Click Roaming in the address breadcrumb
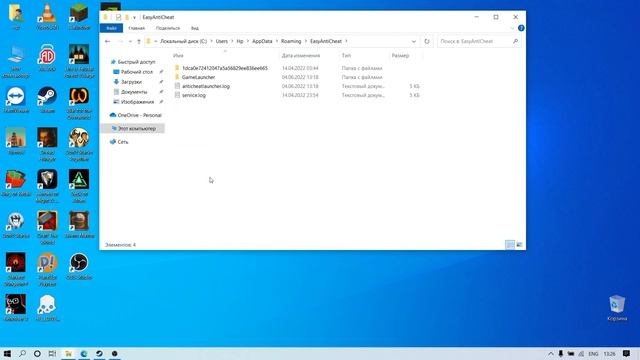Viewport: 640px width, 360px height. 291,41
